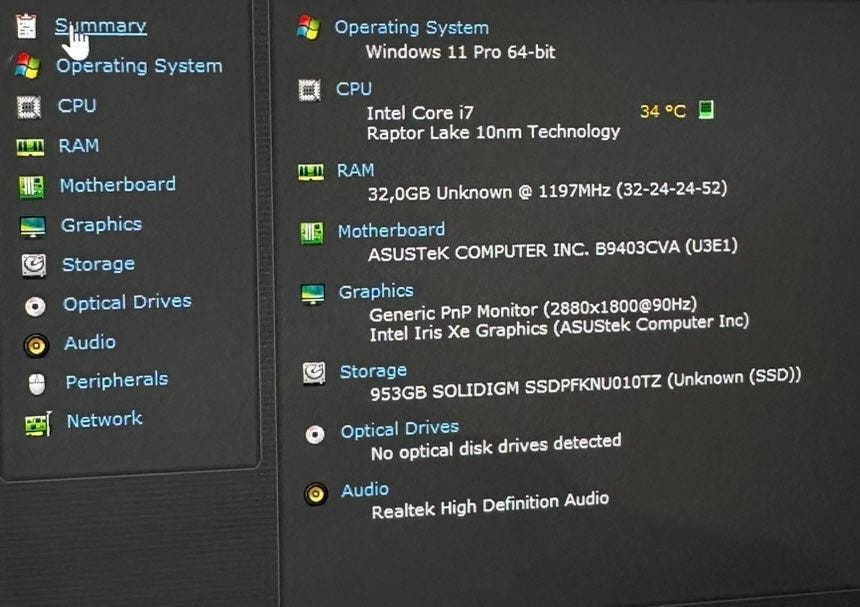Open Peripherals in the sidebar
860x607 pixels.
tap(117, 381)
